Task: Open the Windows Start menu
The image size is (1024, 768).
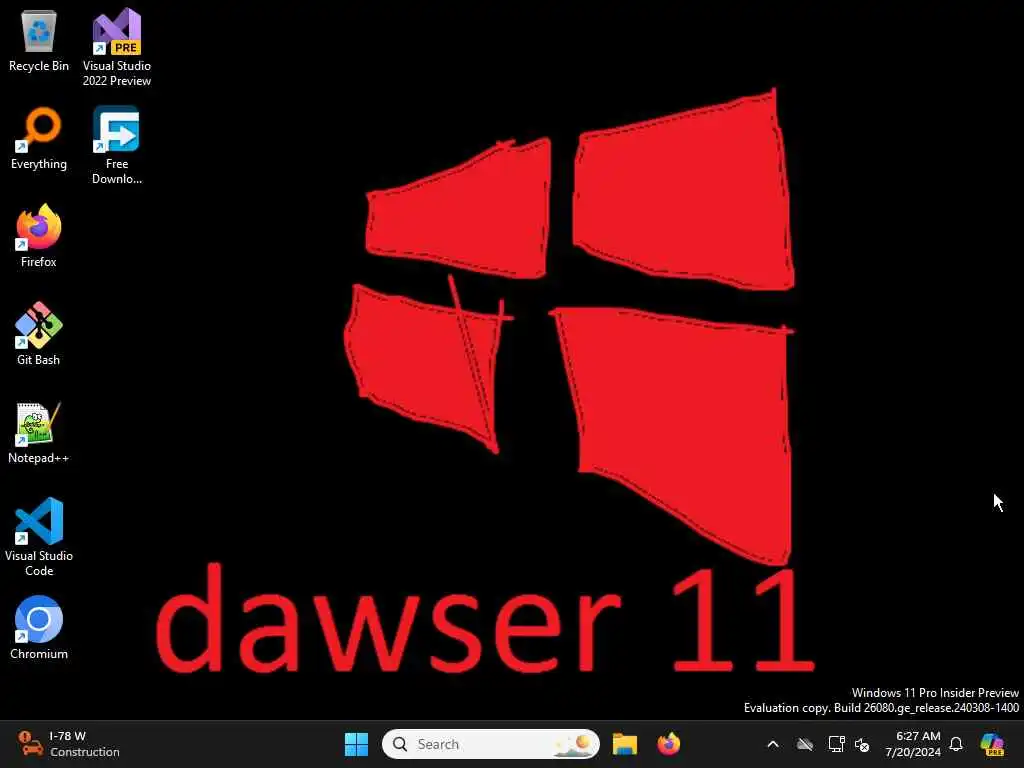Action: [357, 744]
